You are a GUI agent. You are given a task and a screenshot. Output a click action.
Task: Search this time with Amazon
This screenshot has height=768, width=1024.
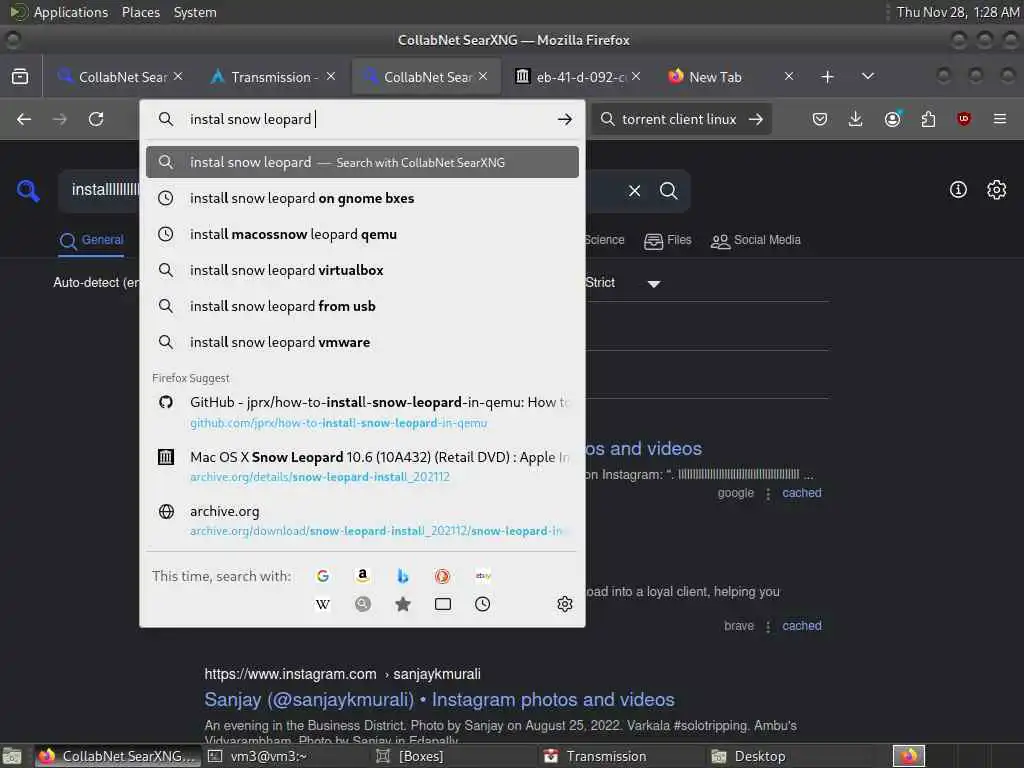coord(362,575)
